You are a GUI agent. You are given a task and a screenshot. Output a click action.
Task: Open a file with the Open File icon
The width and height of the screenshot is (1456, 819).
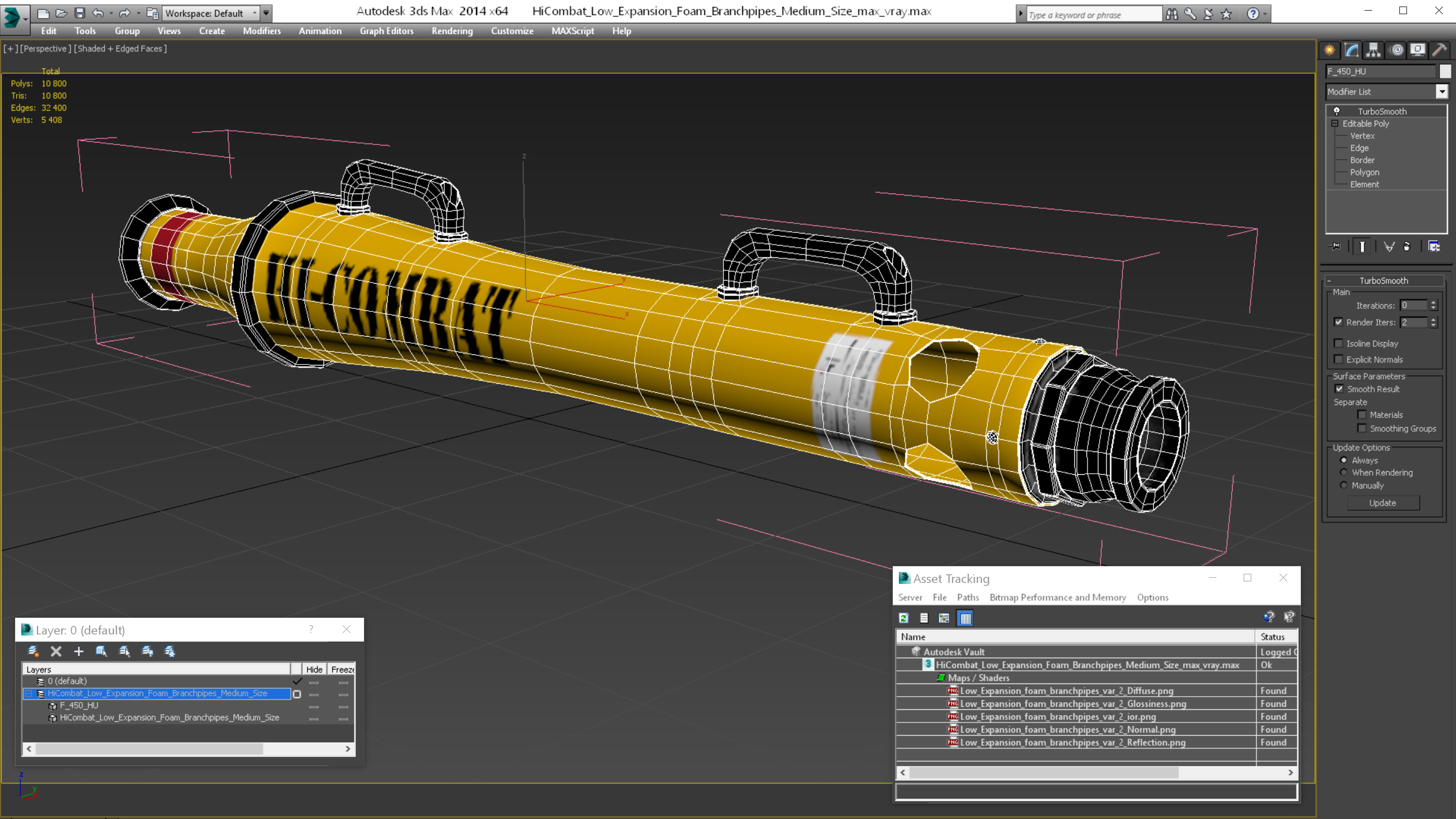point(61,13)
